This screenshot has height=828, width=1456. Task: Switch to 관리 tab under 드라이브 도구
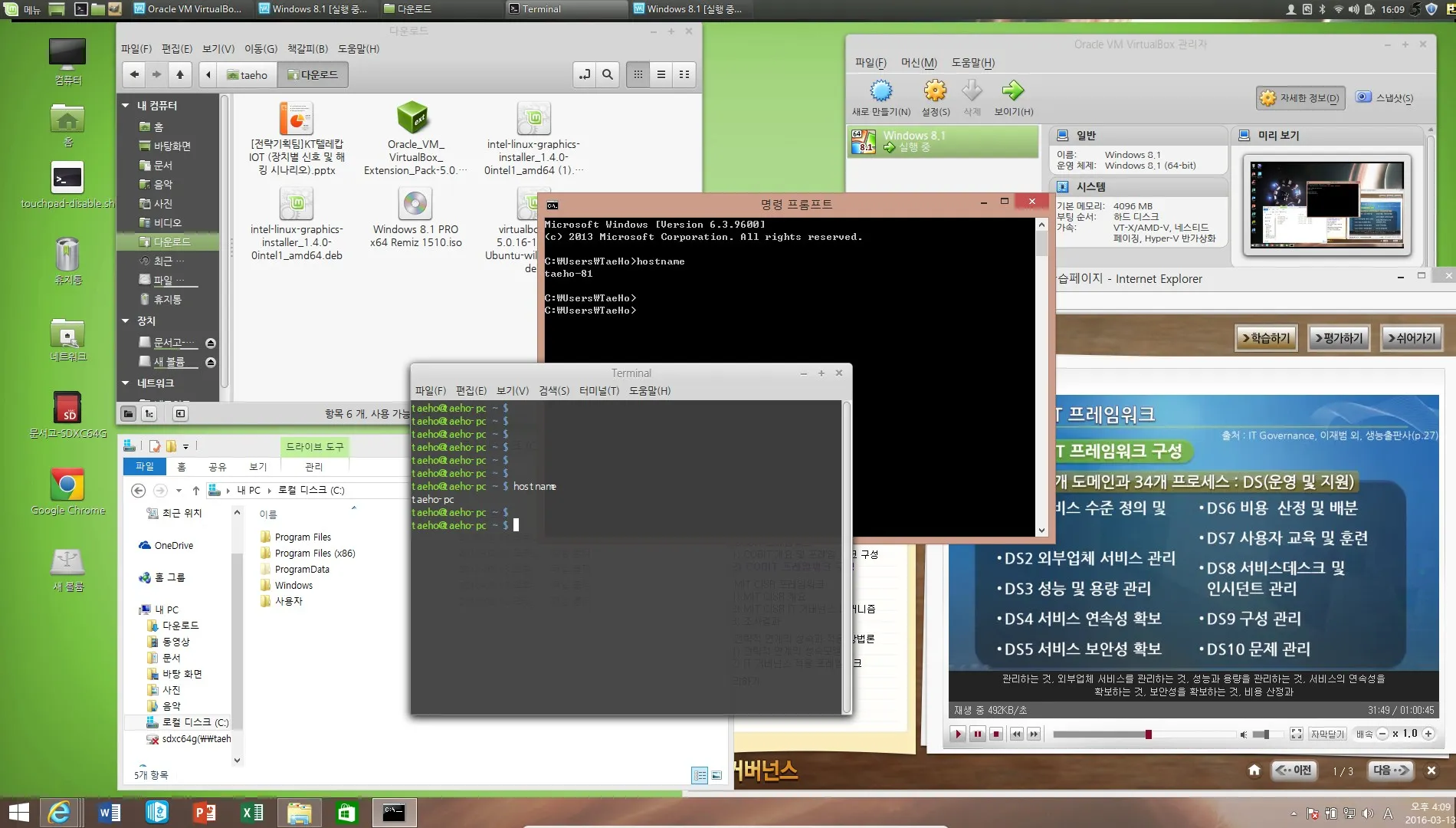point(314,466)
